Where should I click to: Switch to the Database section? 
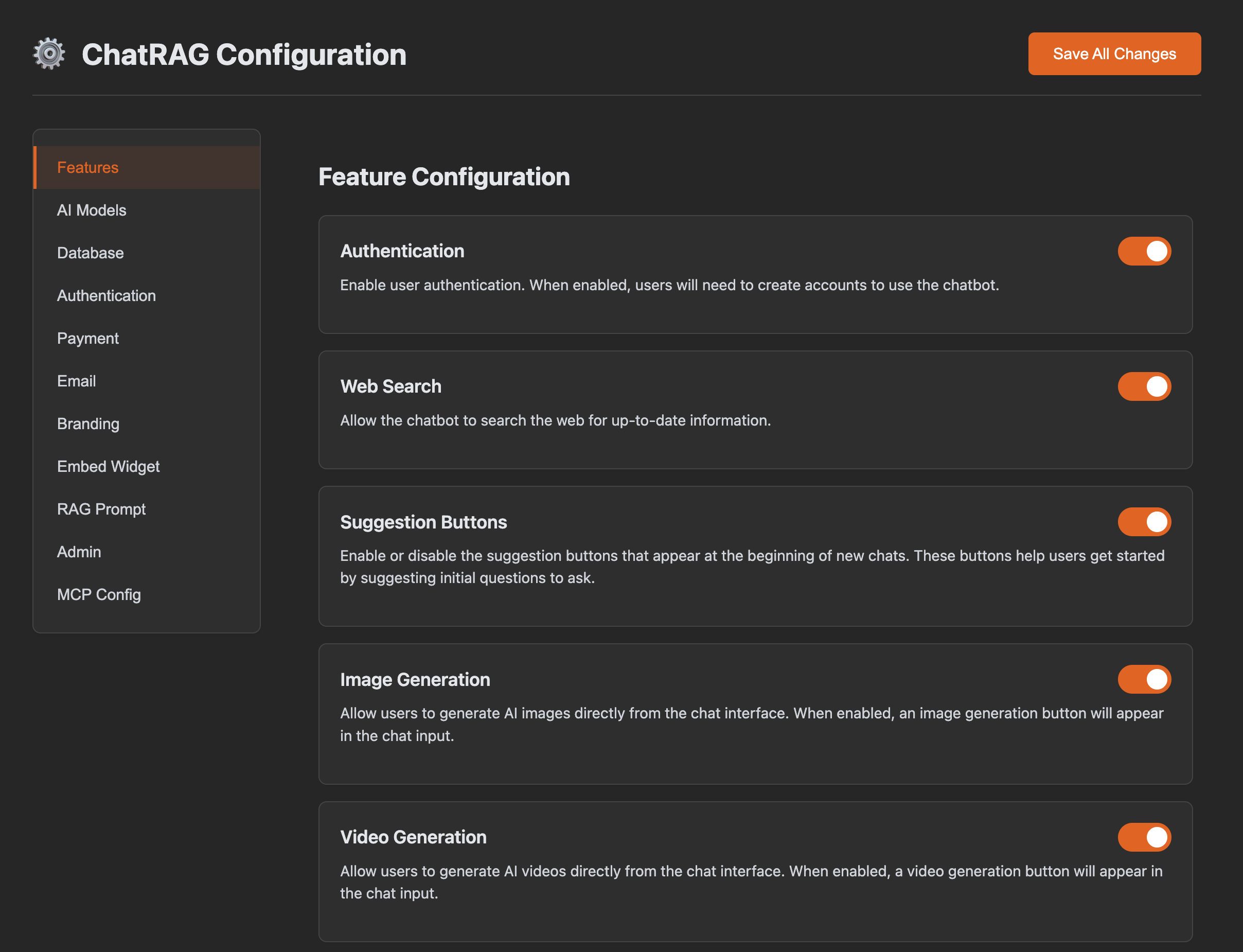147,253
